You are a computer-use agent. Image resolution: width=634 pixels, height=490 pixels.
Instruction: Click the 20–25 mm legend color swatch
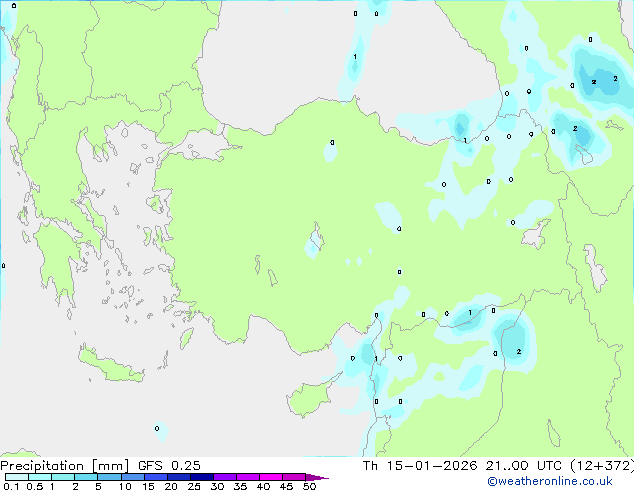point(179,477)
